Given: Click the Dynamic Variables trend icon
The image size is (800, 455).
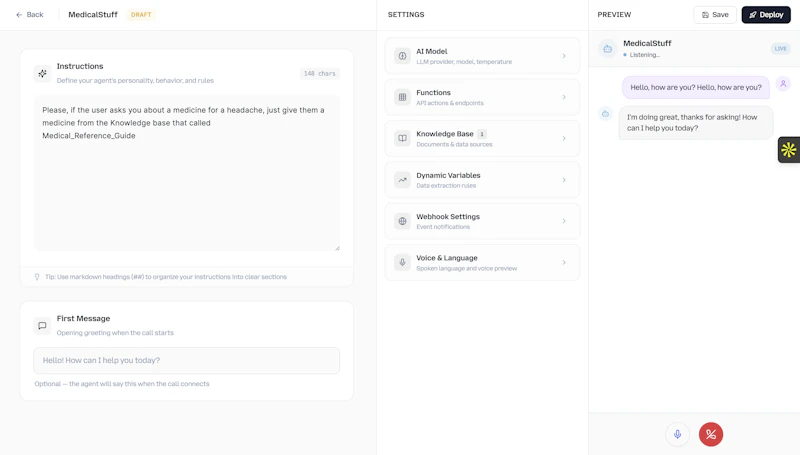Looking at the screenshot, I should point(402,180).
